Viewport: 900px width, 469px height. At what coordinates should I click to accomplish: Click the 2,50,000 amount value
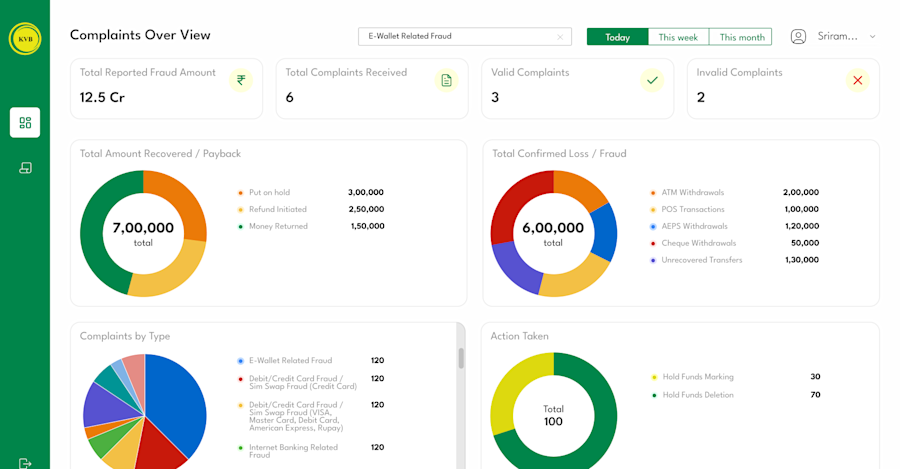click(x=366, y=209)
